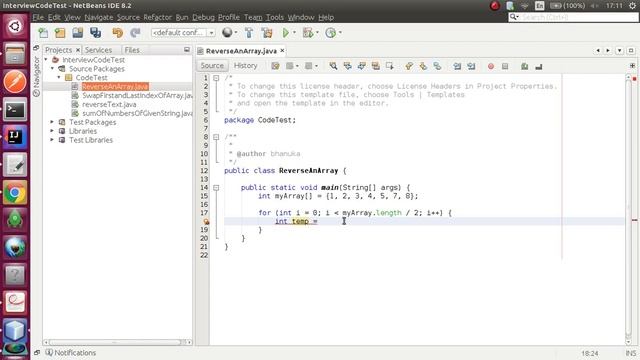Screen dimensions: 640x360
Task: Open the Navigate menu
Action: pyautogui.click(x=99, y=17)
